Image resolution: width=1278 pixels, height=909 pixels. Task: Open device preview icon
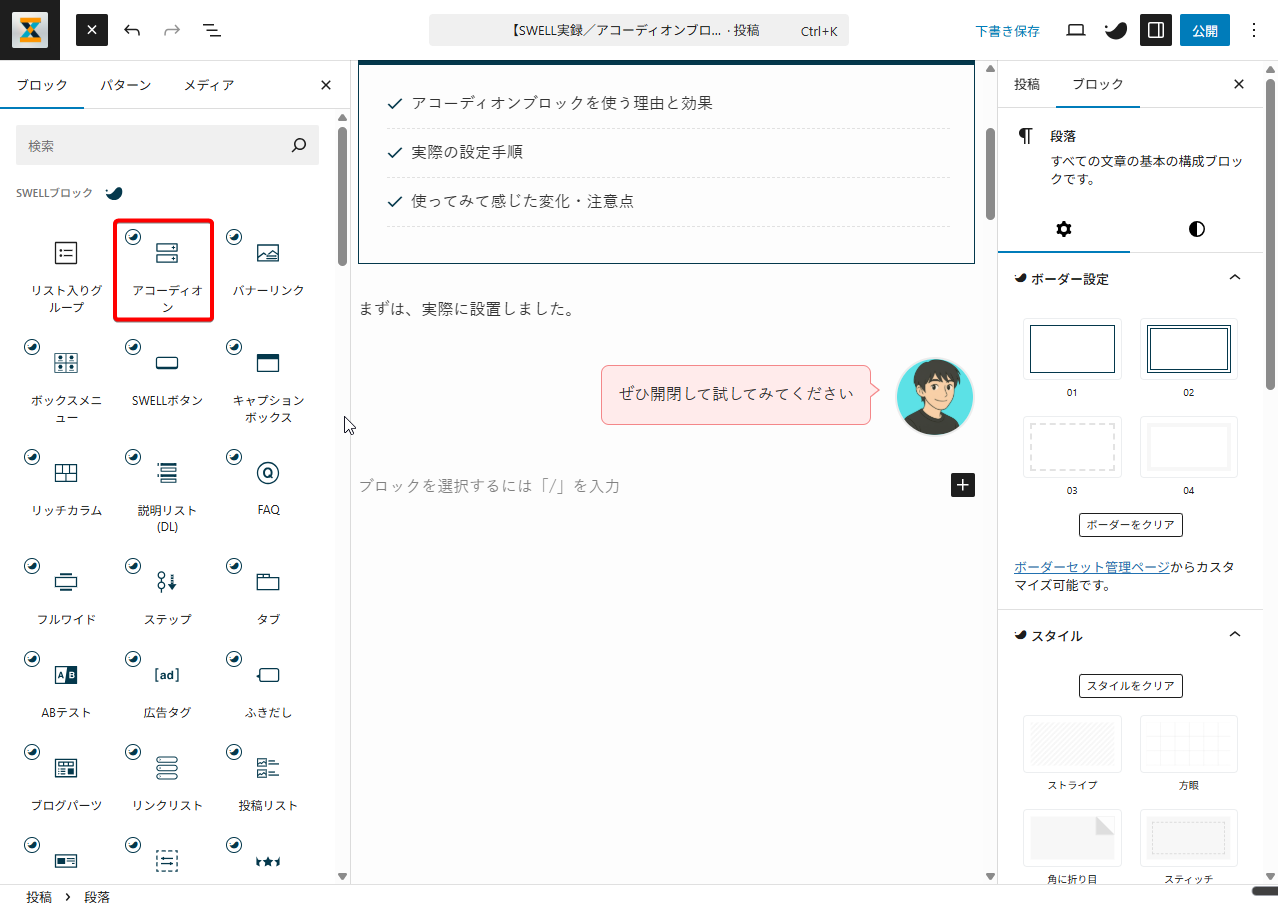[1076, 30]
